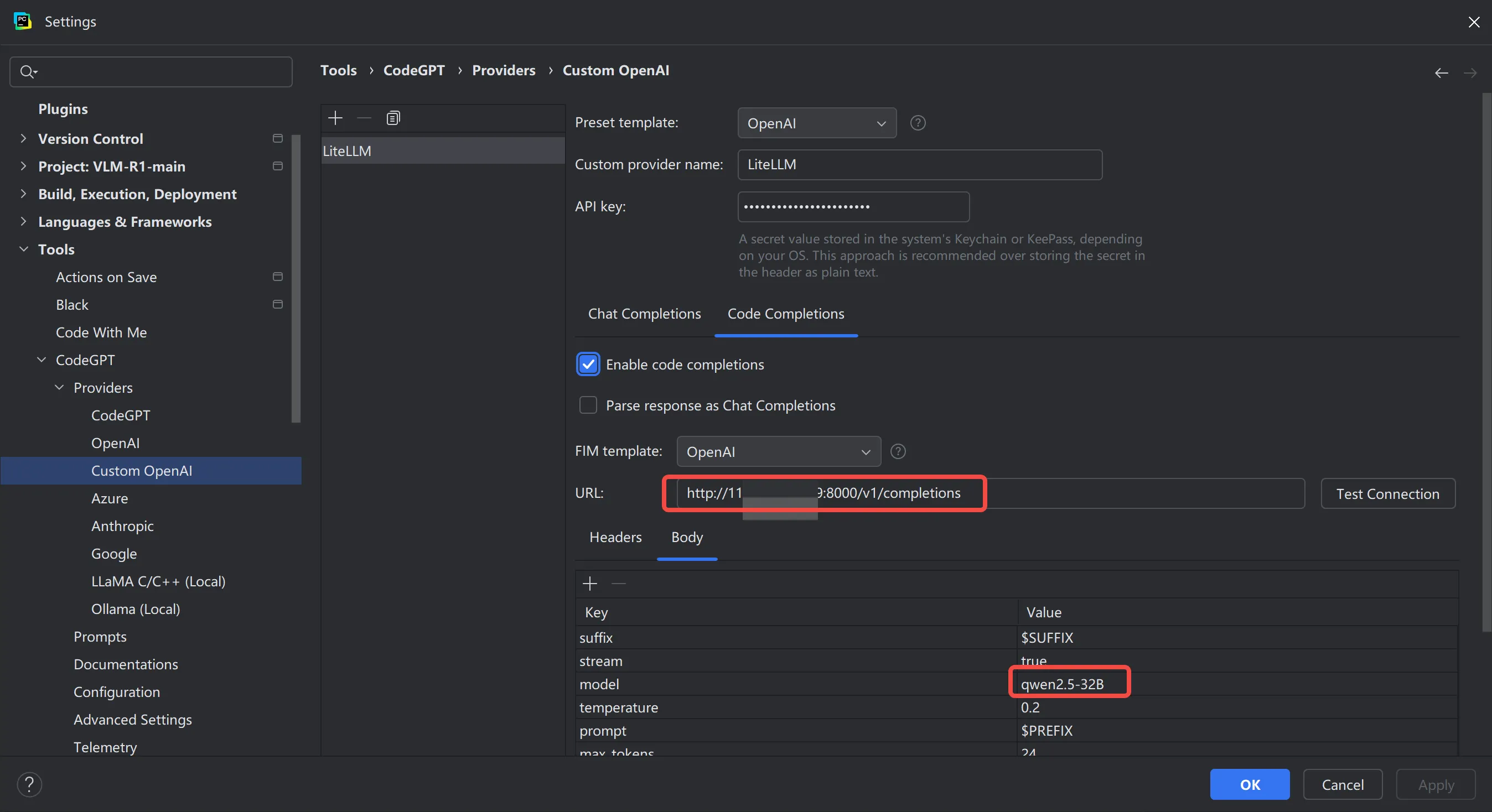Click the Cancel button
The height and width of the screenshot is (812, 1492).
(1342, 784)
